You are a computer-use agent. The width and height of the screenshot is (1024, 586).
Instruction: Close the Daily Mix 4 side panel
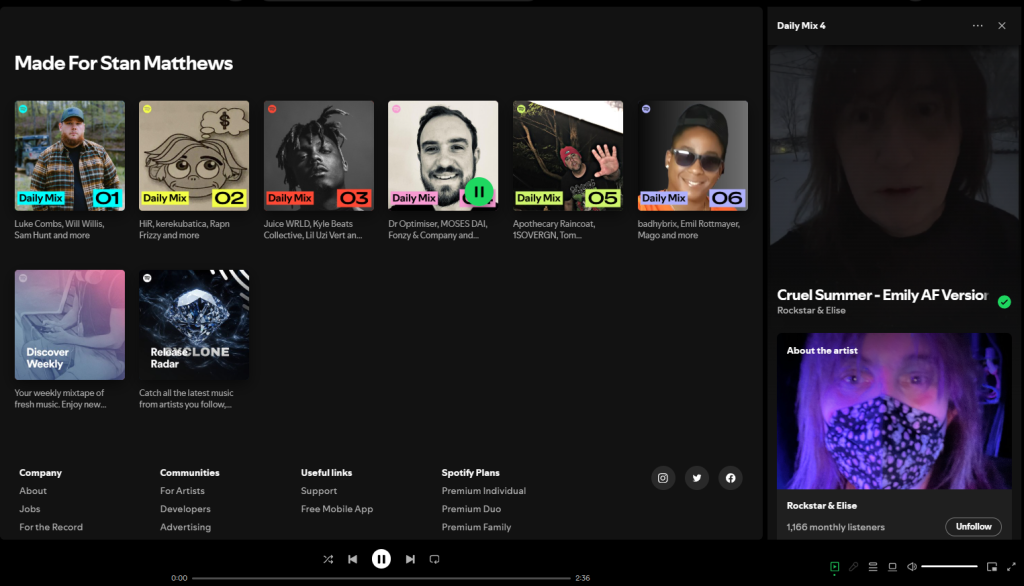(x=1002, y=25)
